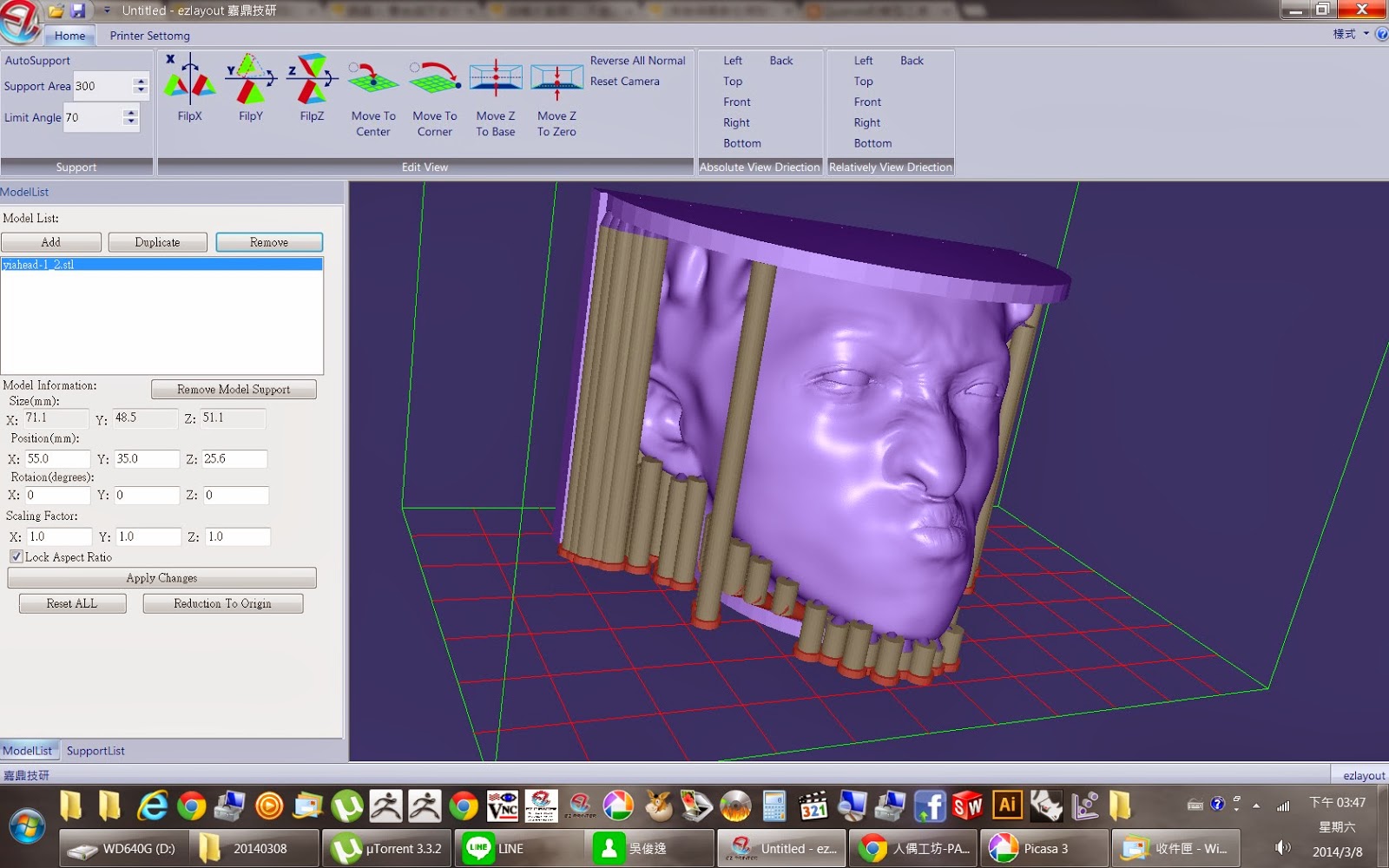Click the Position X input field

click(x=57, y=458)
